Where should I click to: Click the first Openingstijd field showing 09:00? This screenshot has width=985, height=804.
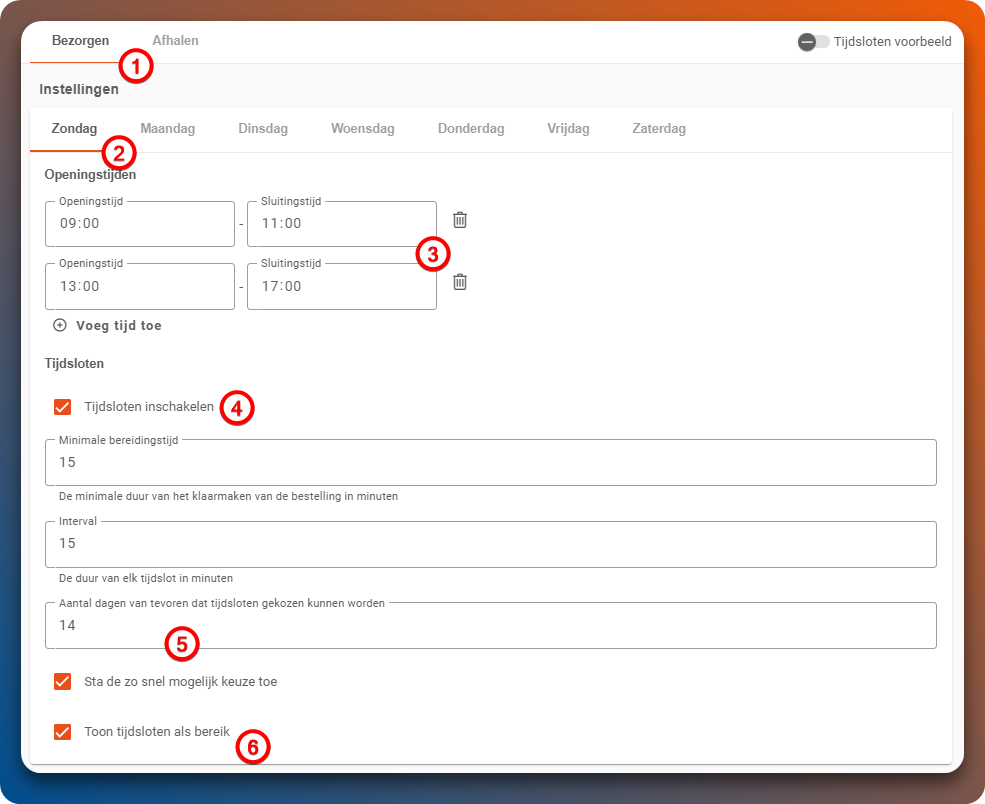139,224
